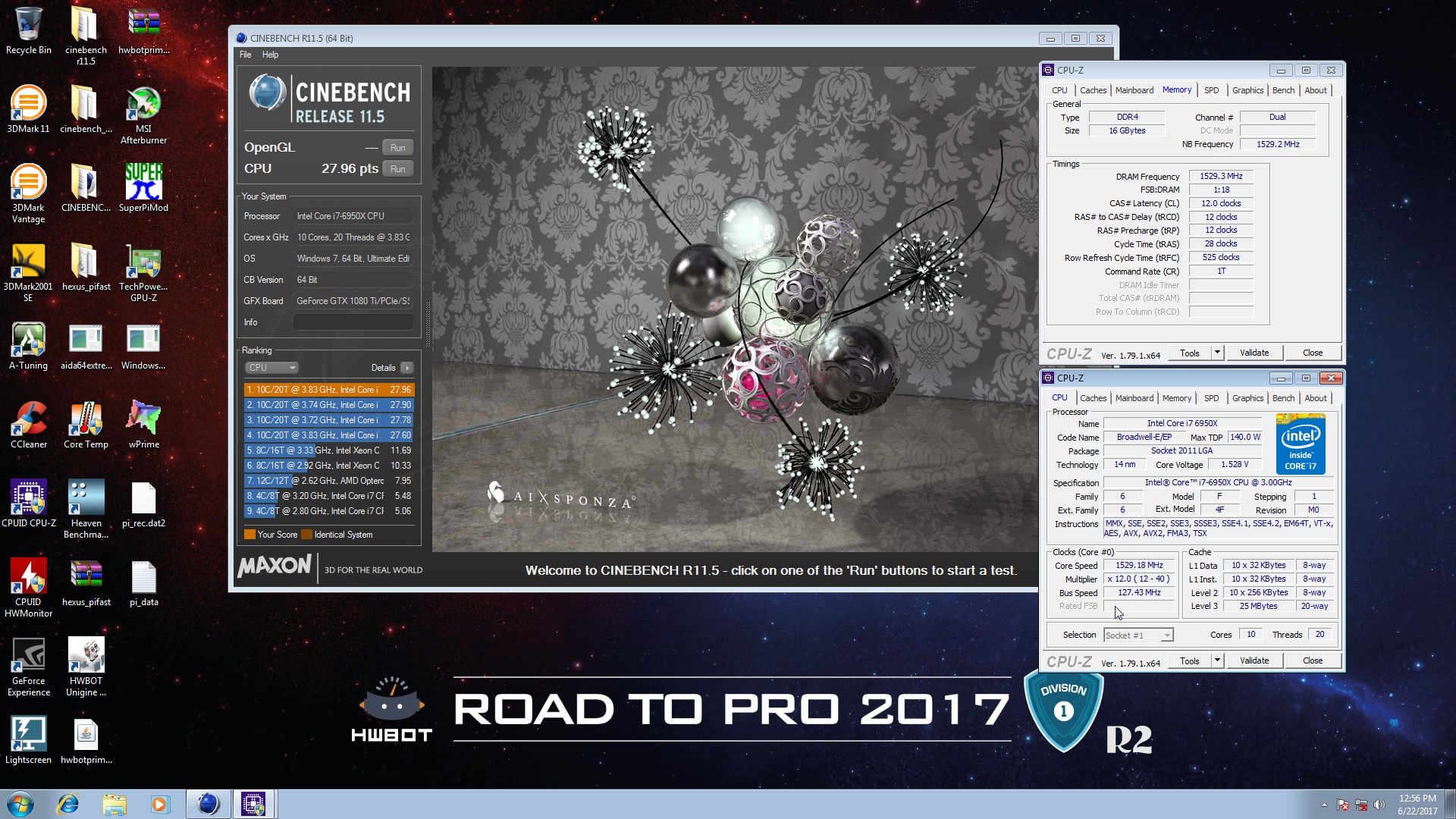Switch to SPD tab in upper CPU-Z
Image resolution: width=1456 pixels, height=819 pixels.
pyautogui.click(x=1211, y=90)
